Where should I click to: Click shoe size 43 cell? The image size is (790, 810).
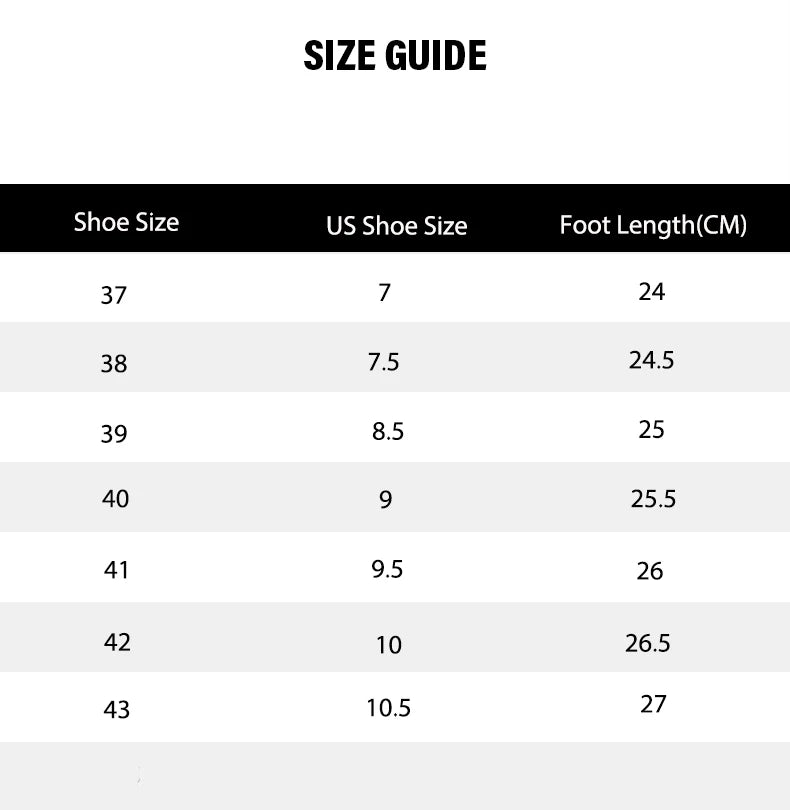coord(116,710)
